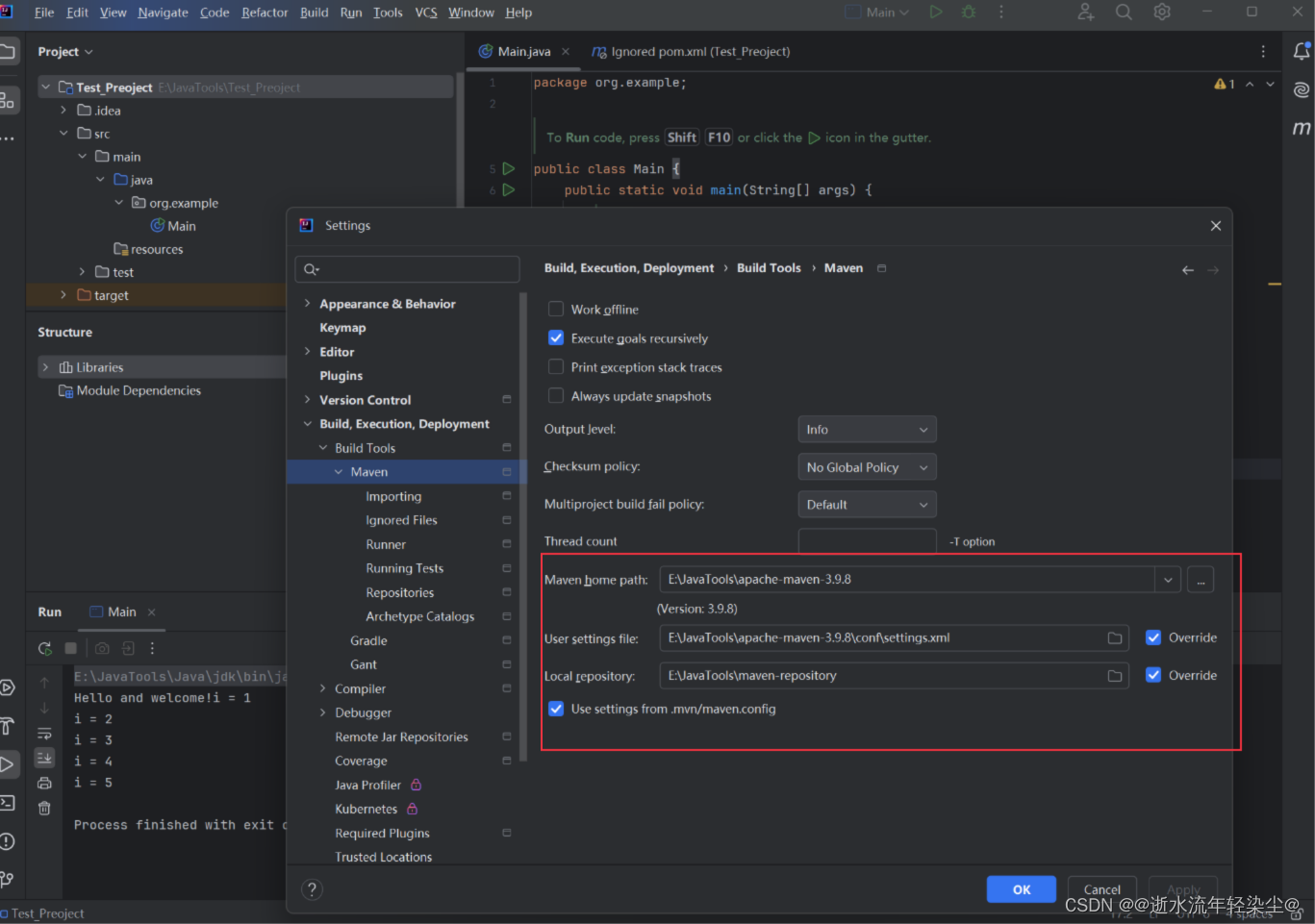Browse folder for Local repository
This screenshot has height=924, width=1315.
point(1115,675)
